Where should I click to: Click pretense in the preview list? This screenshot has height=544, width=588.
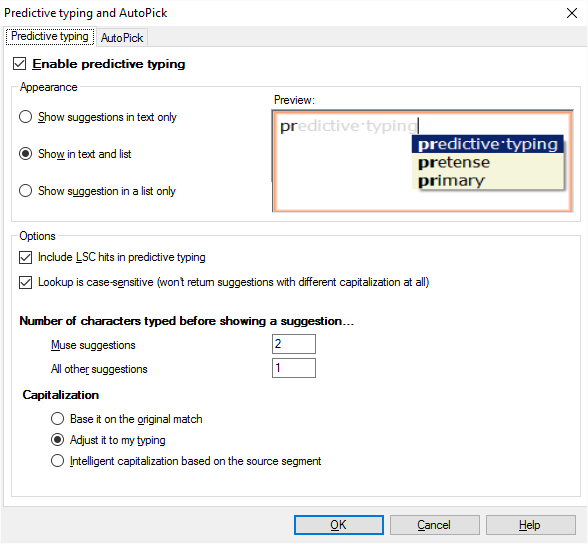pos(454,162)
